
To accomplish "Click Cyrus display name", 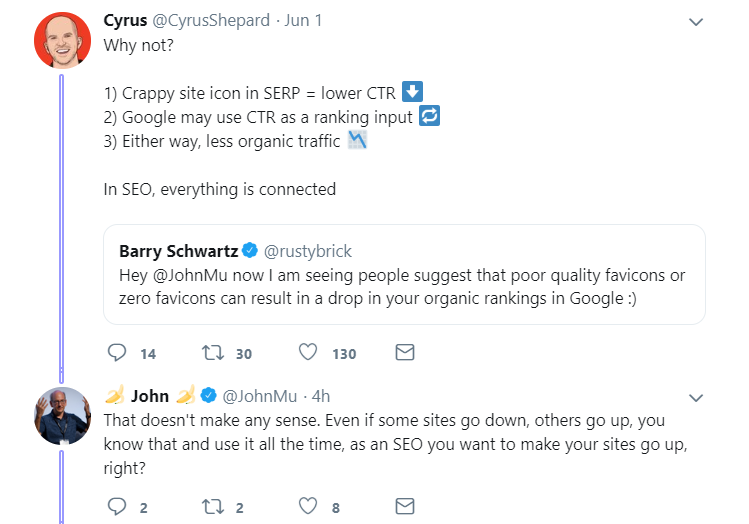I will [125, 21].
